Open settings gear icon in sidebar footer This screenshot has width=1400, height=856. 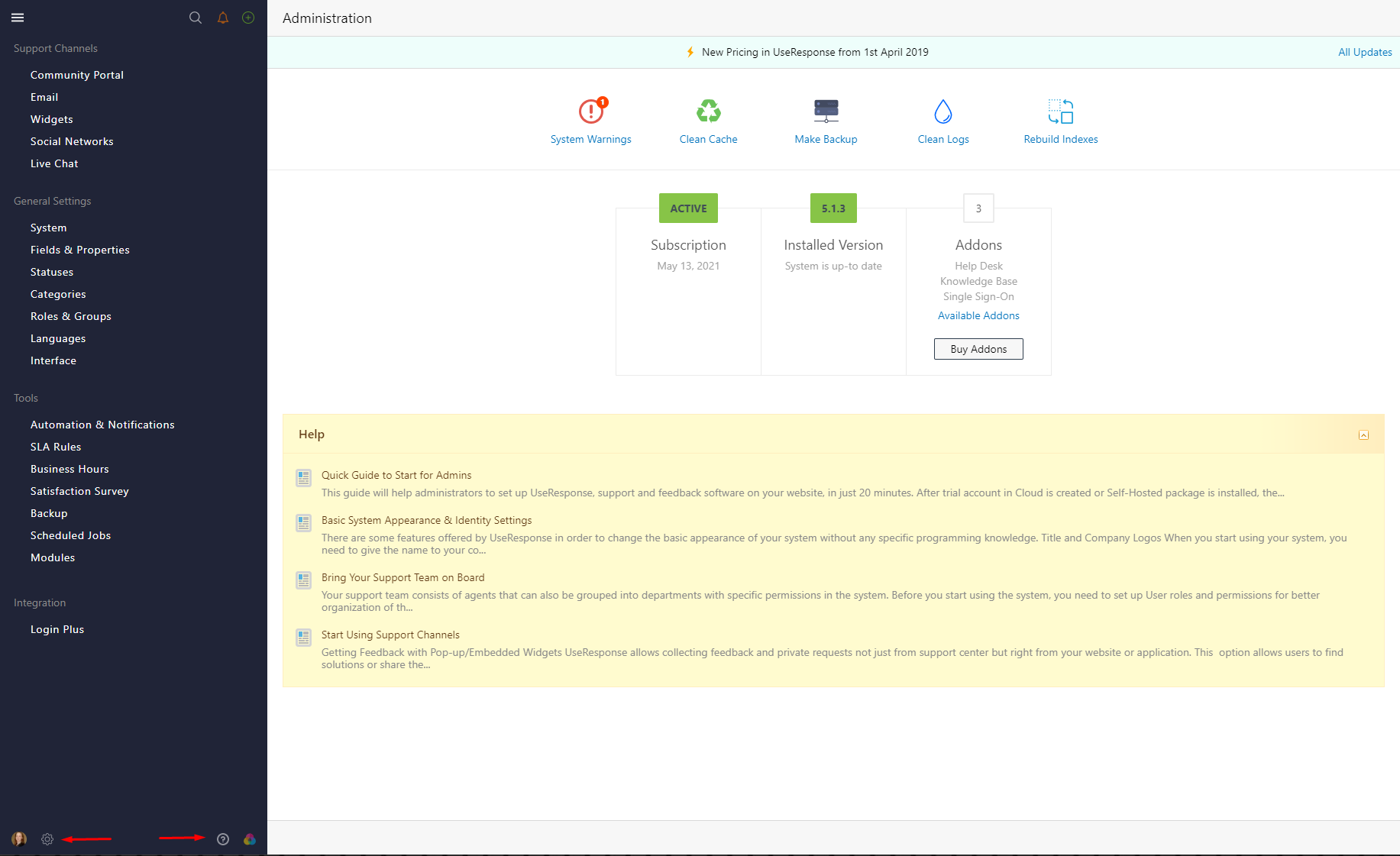click(x=47, y=839)
